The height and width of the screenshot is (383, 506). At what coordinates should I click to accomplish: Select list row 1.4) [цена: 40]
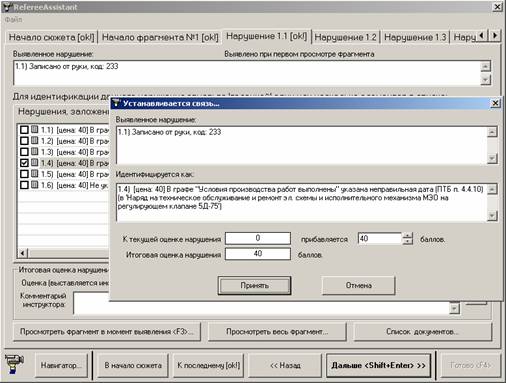[63, 163]
